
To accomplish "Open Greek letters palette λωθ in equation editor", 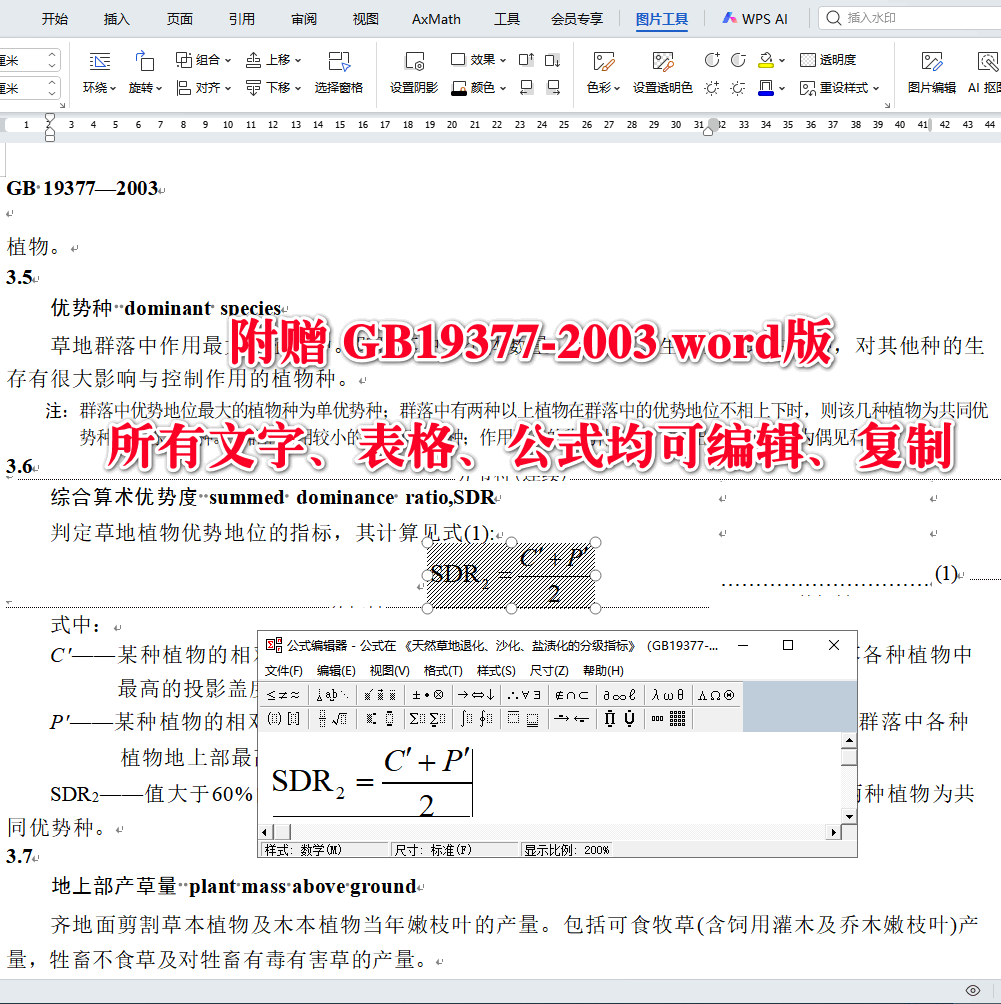I will [x=666, y=694].
